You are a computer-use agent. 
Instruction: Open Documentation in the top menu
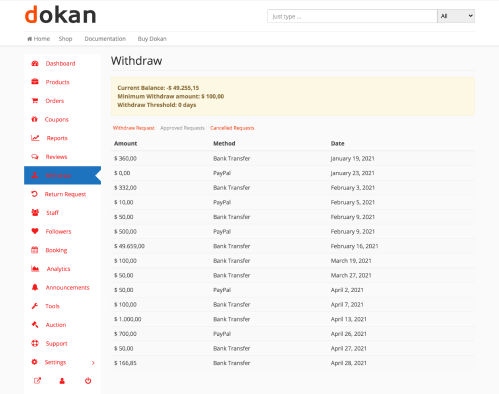click(105, 39)
